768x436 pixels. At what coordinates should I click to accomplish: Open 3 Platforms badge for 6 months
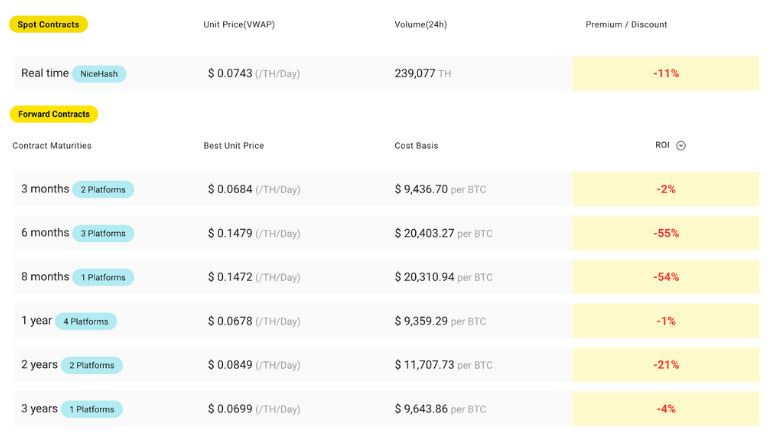point(103,234)
